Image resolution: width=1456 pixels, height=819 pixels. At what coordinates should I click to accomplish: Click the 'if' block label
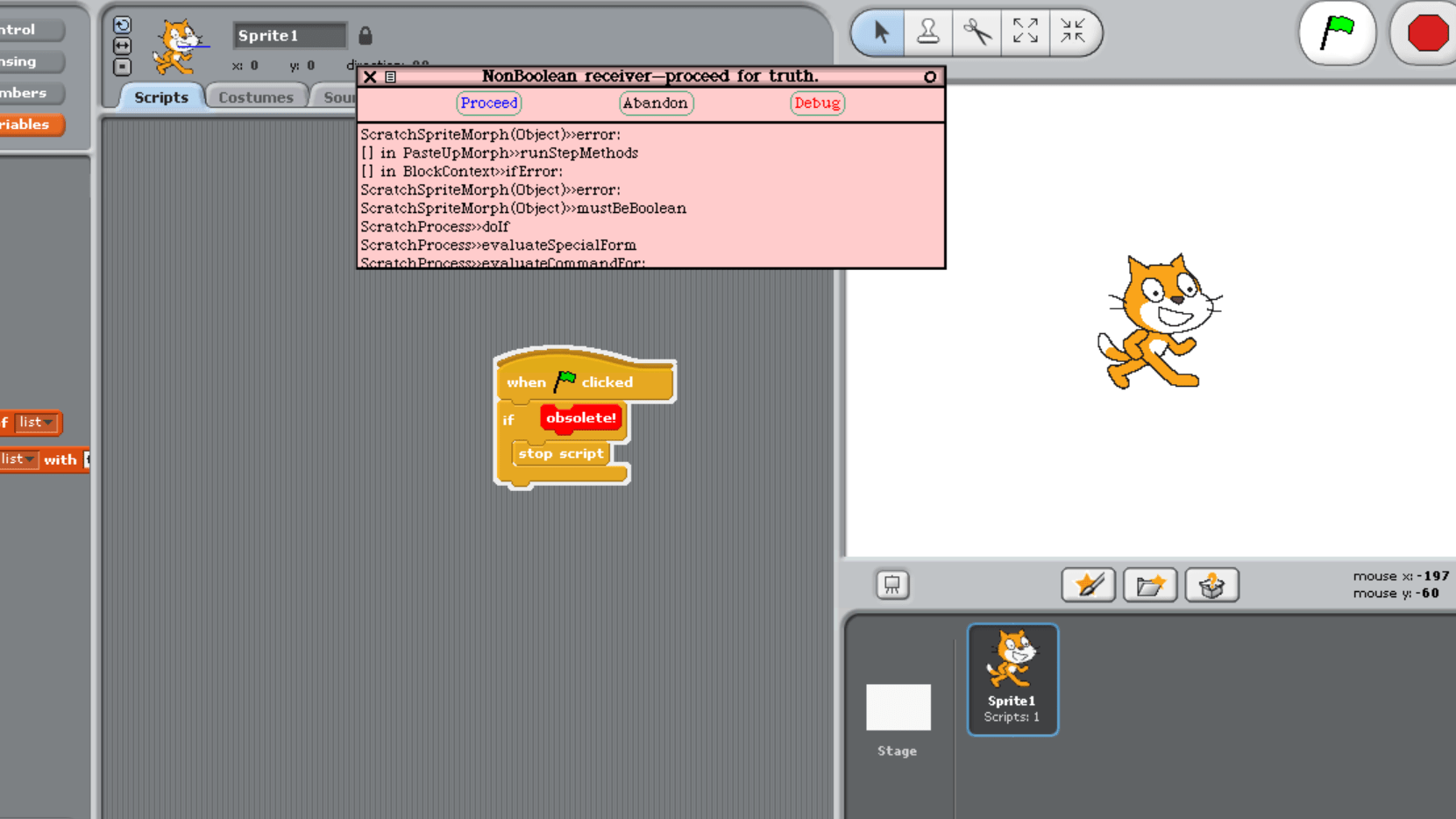click(x=508, y=420)
